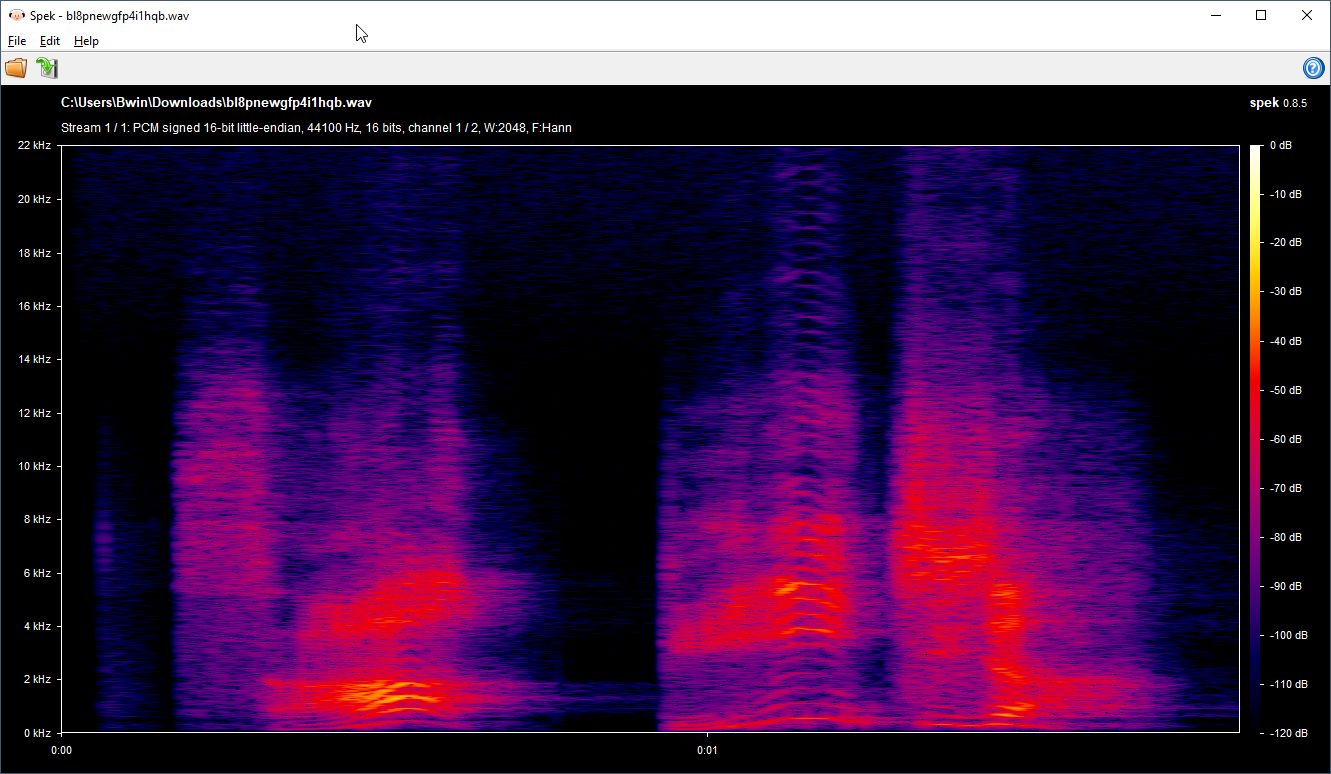Click the window title 'Spek - bl8pnewgfp4i1hqb.wav'
Image resolution: width=1331 pixels, height=774 pixels.
108,15
